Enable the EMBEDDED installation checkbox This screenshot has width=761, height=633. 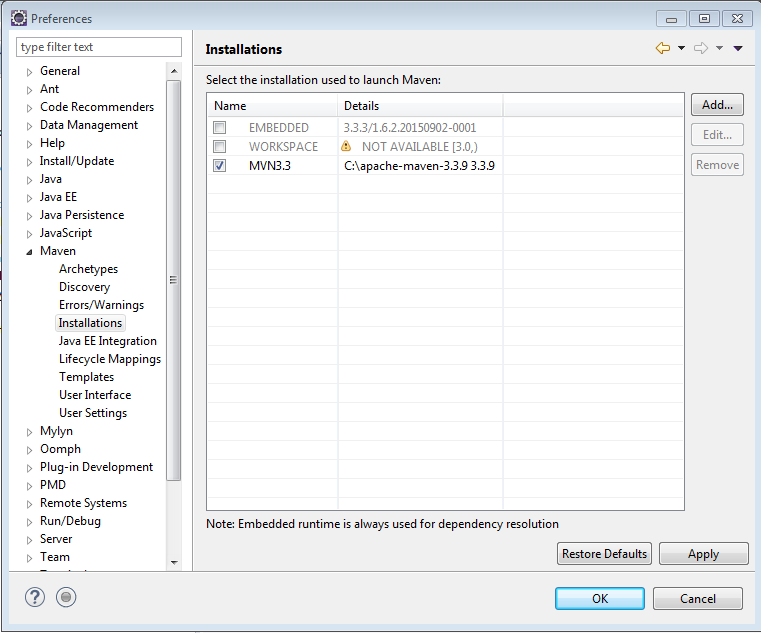220,128
